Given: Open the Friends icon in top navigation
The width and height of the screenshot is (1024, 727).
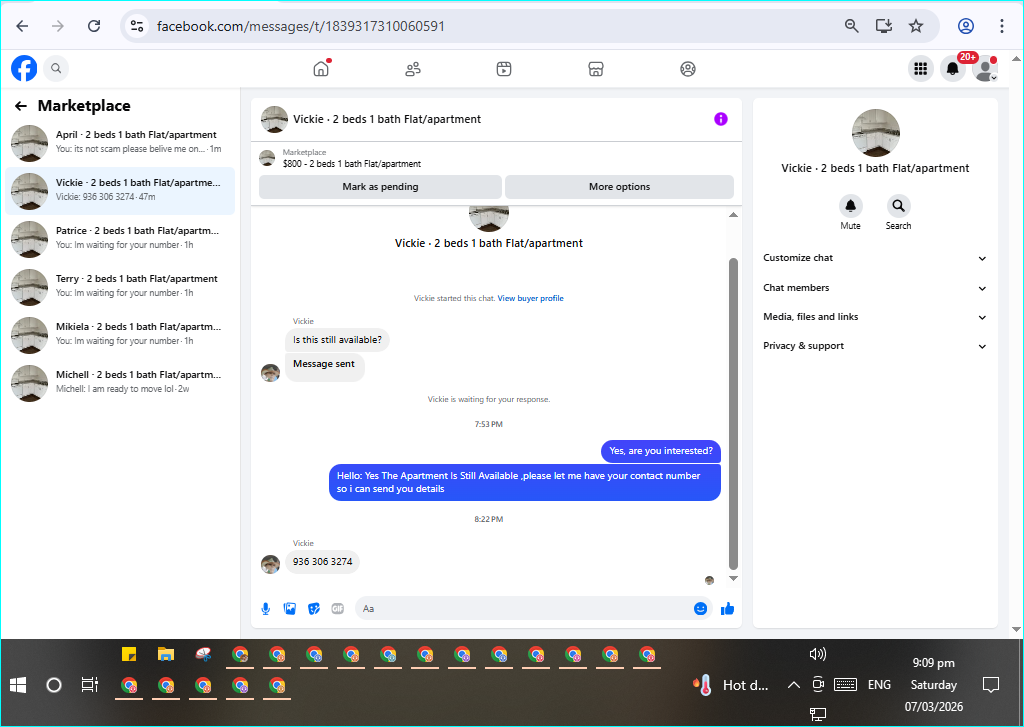Looking at the screenshot, I should (413, 69).
